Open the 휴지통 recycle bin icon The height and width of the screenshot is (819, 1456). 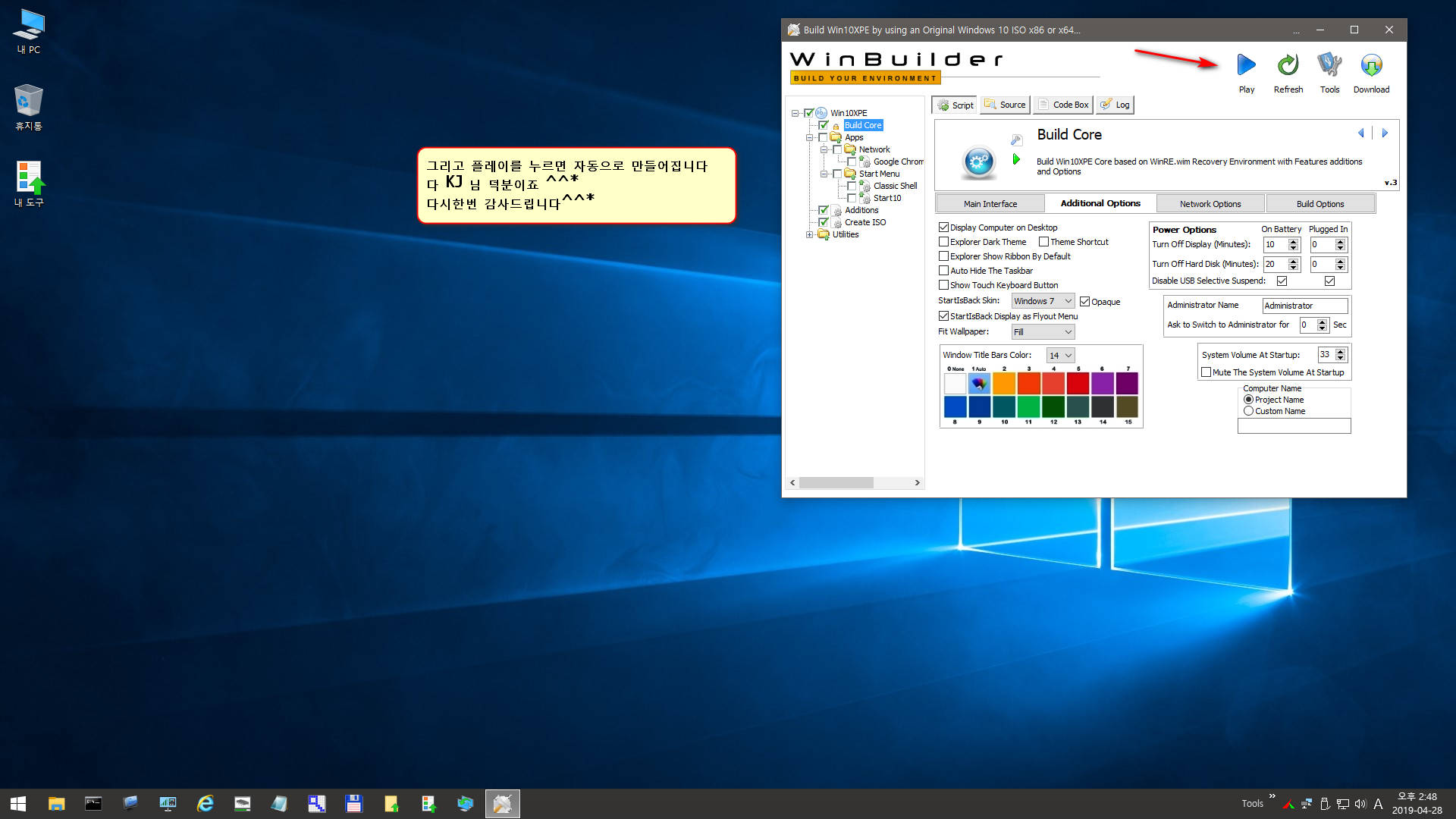coord(29,107)
